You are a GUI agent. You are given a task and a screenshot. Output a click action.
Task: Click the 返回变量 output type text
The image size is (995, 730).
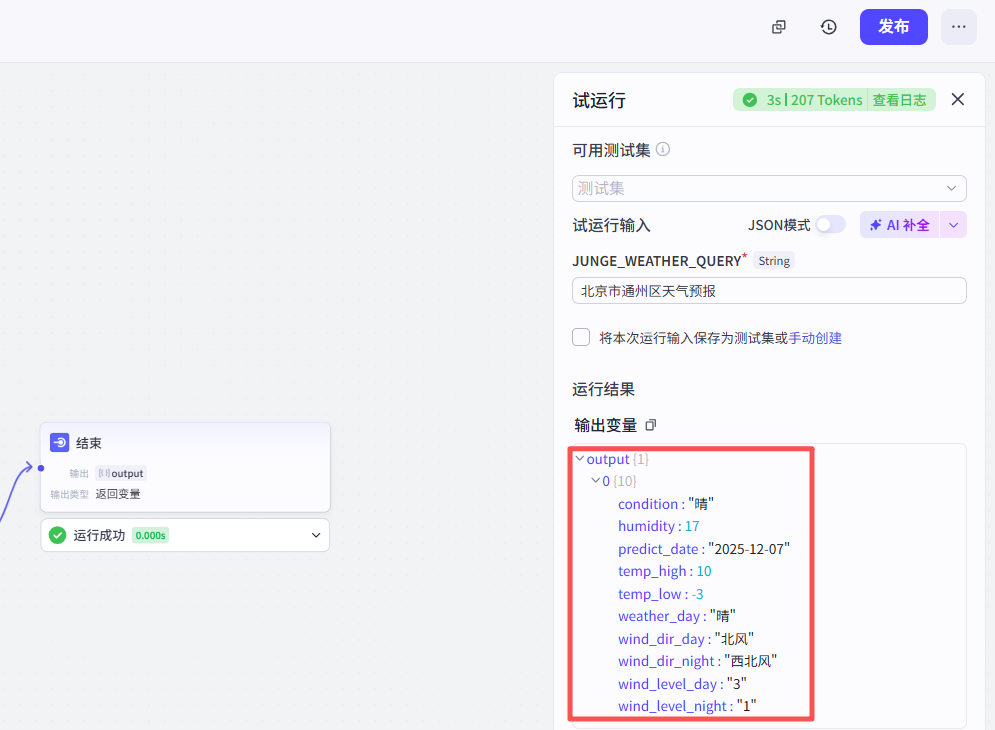pyautogui.click(x=118, y=494)
